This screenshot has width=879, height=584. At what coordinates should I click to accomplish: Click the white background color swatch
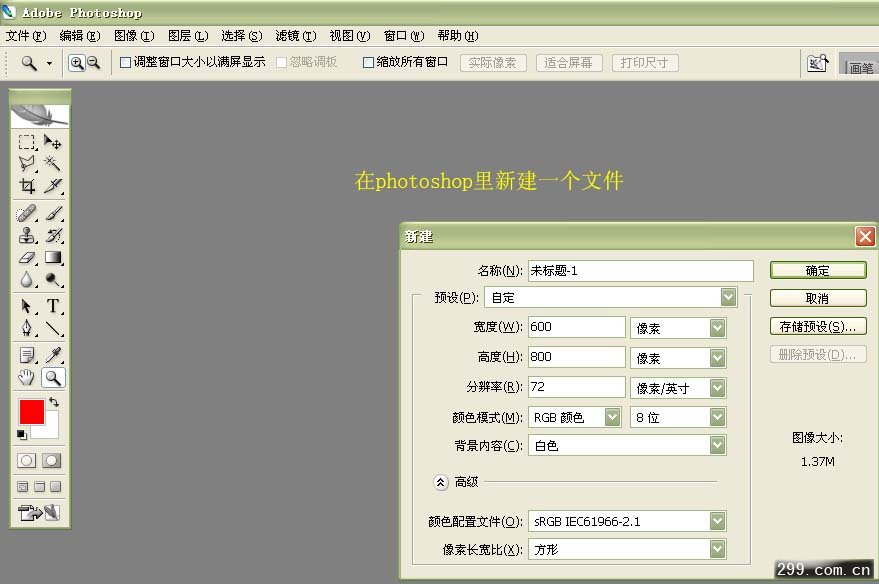(x=52, y=430)
